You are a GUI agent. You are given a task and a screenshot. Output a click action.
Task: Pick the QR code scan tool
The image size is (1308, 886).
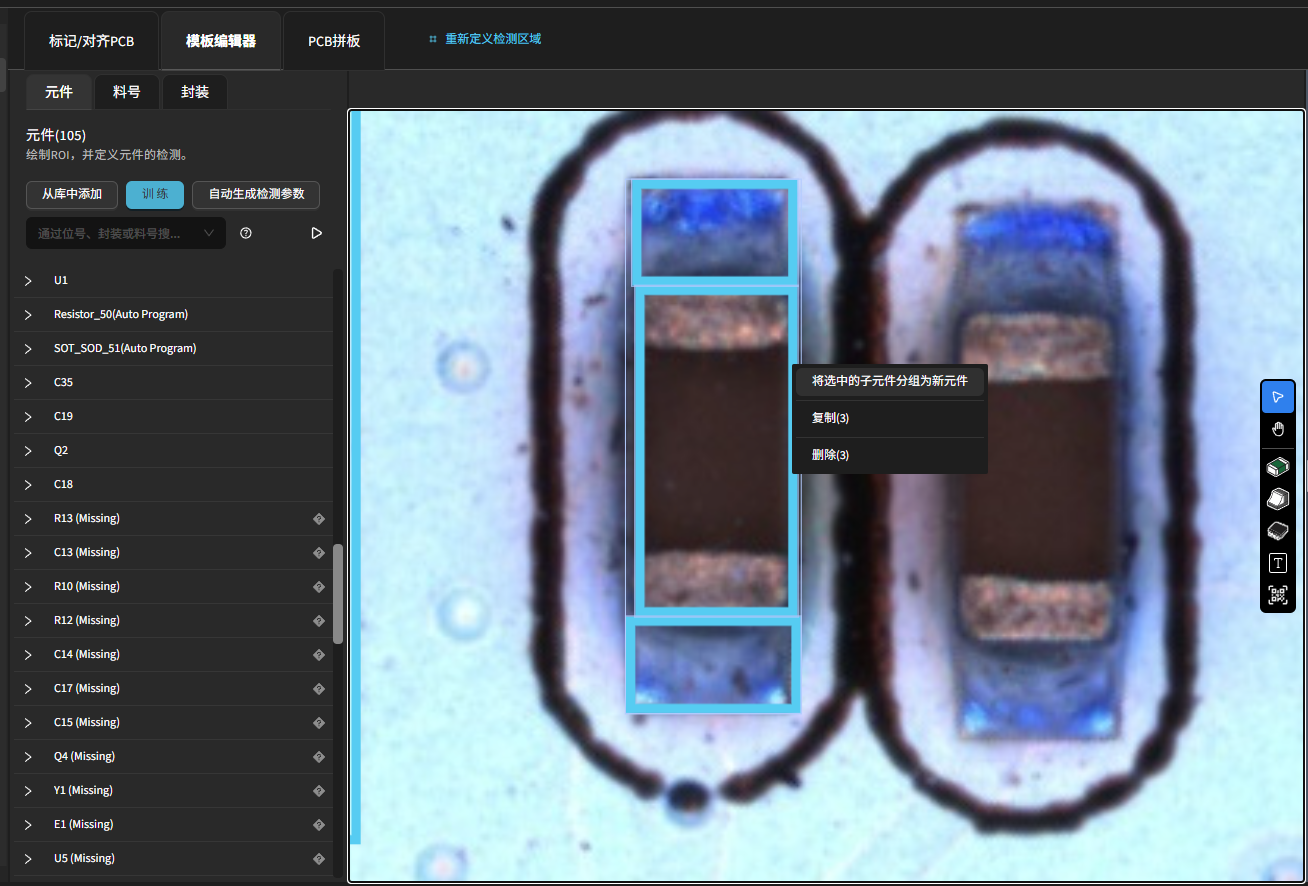pos(1277,595)
